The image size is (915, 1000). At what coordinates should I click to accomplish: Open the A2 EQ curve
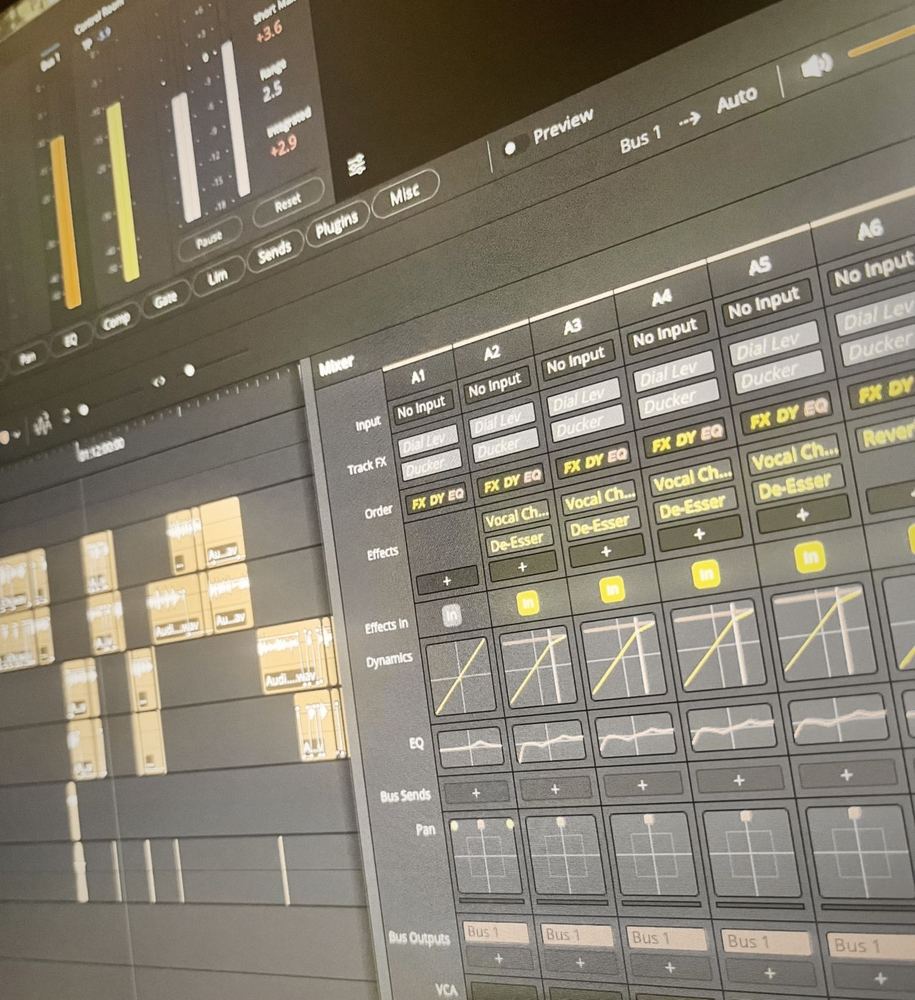point(550,743)
